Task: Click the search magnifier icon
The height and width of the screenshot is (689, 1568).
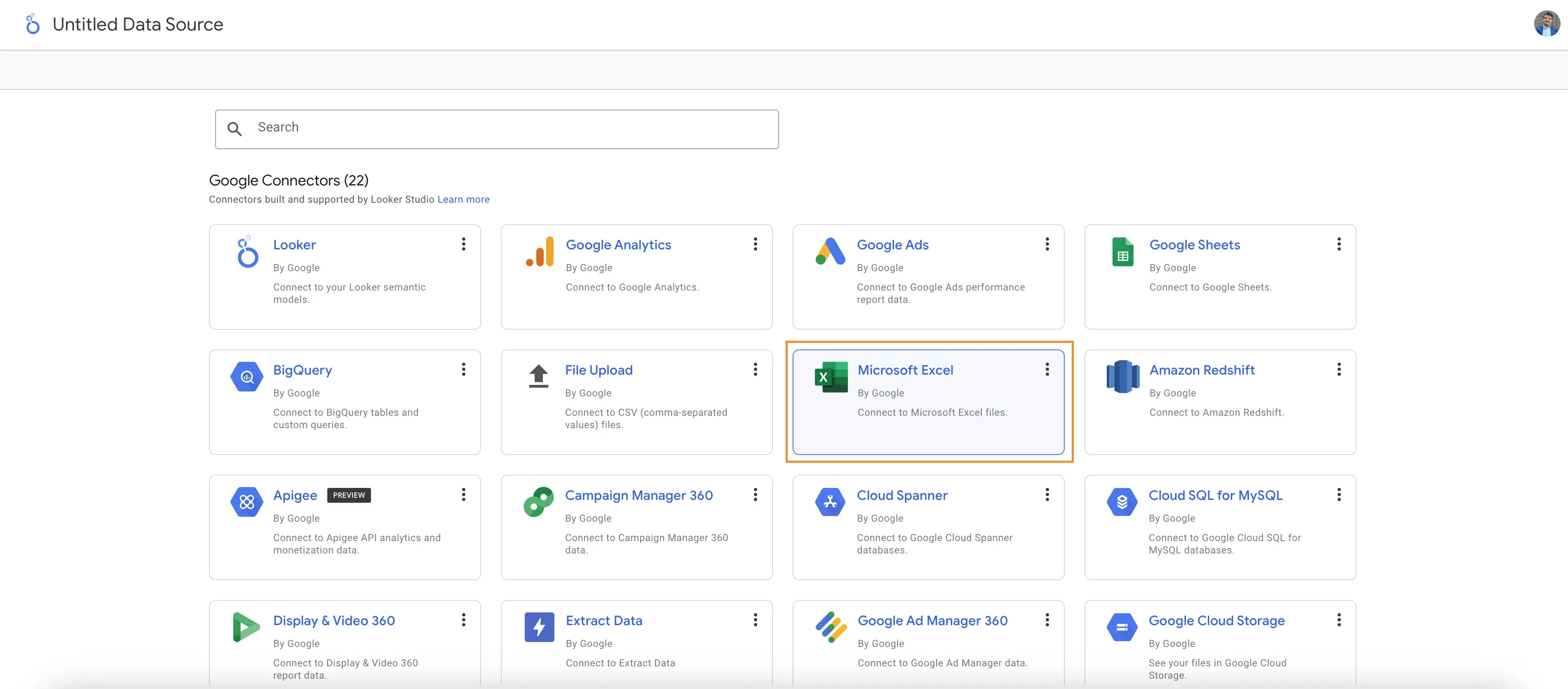Action: tap(235, 129)
